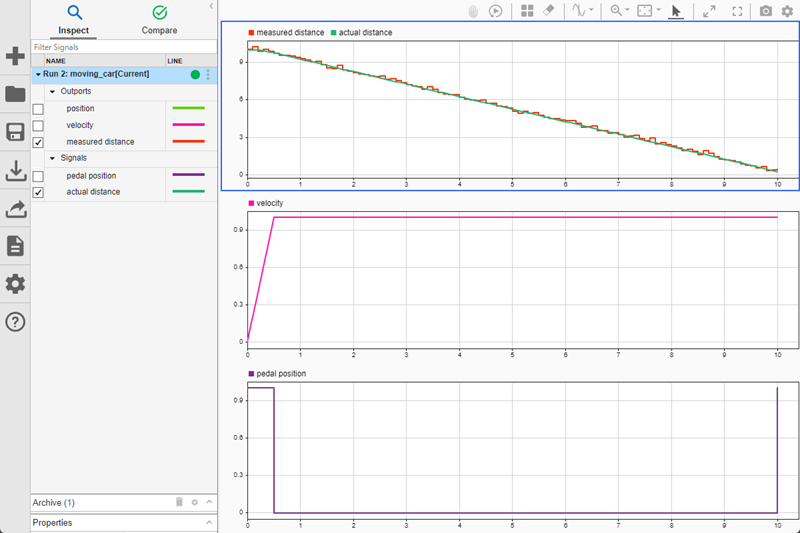
Task: Save the session with the floppy disk icon
Action: tap(15, 133)
